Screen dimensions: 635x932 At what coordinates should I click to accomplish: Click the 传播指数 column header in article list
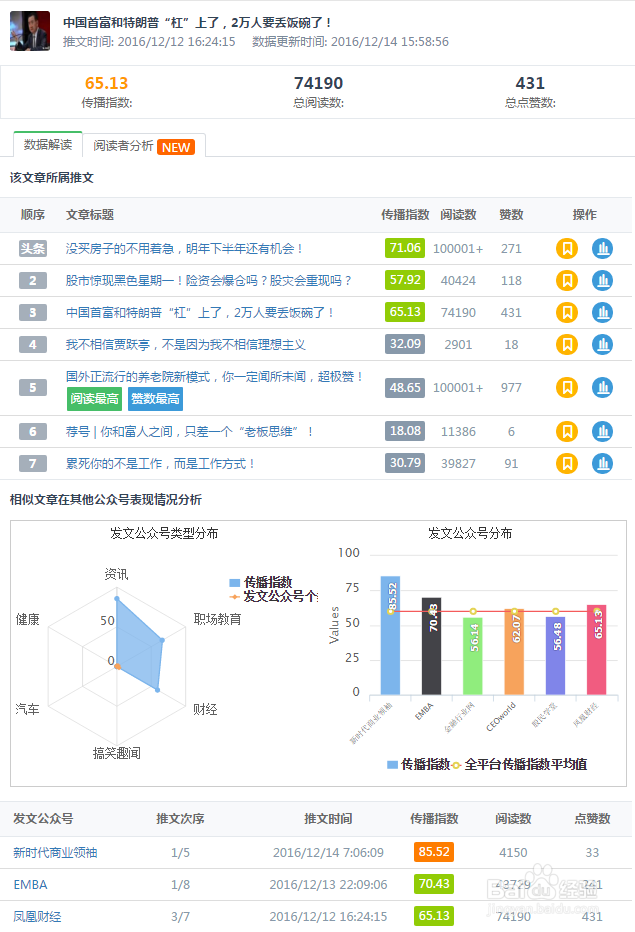(x=405, y=215)
